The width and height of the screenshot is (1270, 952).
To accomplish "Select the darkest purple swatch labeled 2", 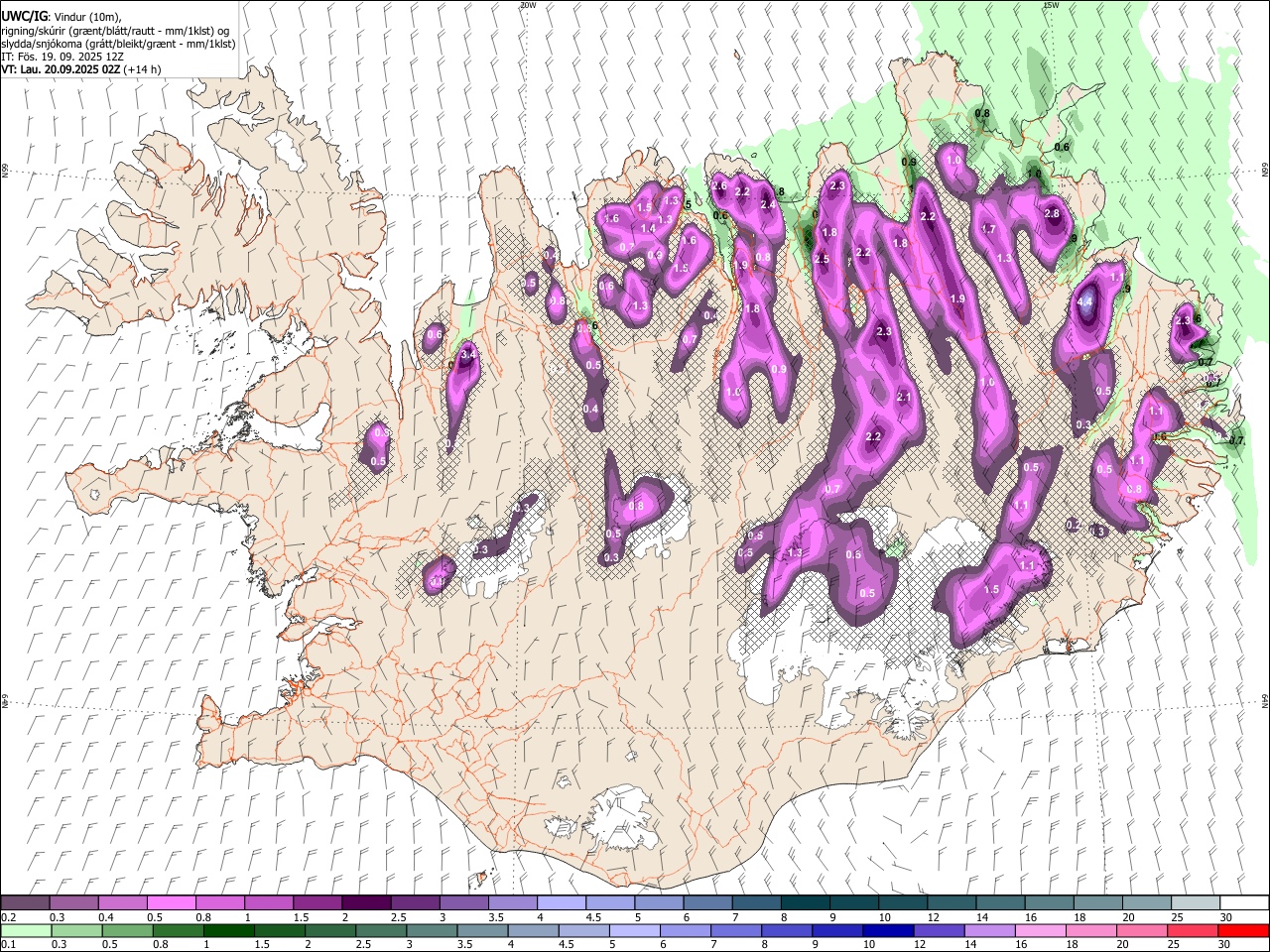I will [366, 902].
